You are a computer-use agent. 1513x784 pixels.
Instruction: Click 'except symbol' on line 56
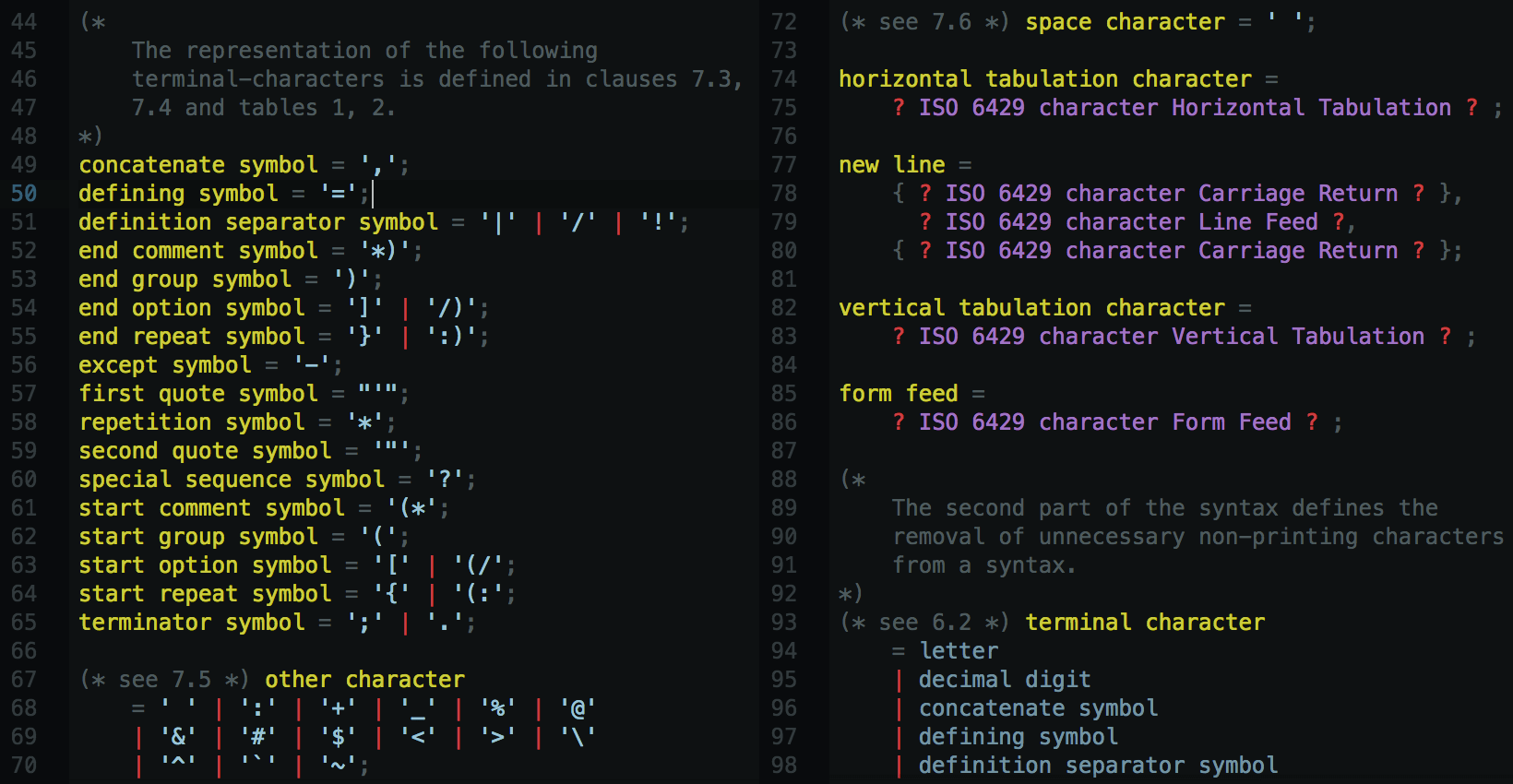click(x=165, y=364)
